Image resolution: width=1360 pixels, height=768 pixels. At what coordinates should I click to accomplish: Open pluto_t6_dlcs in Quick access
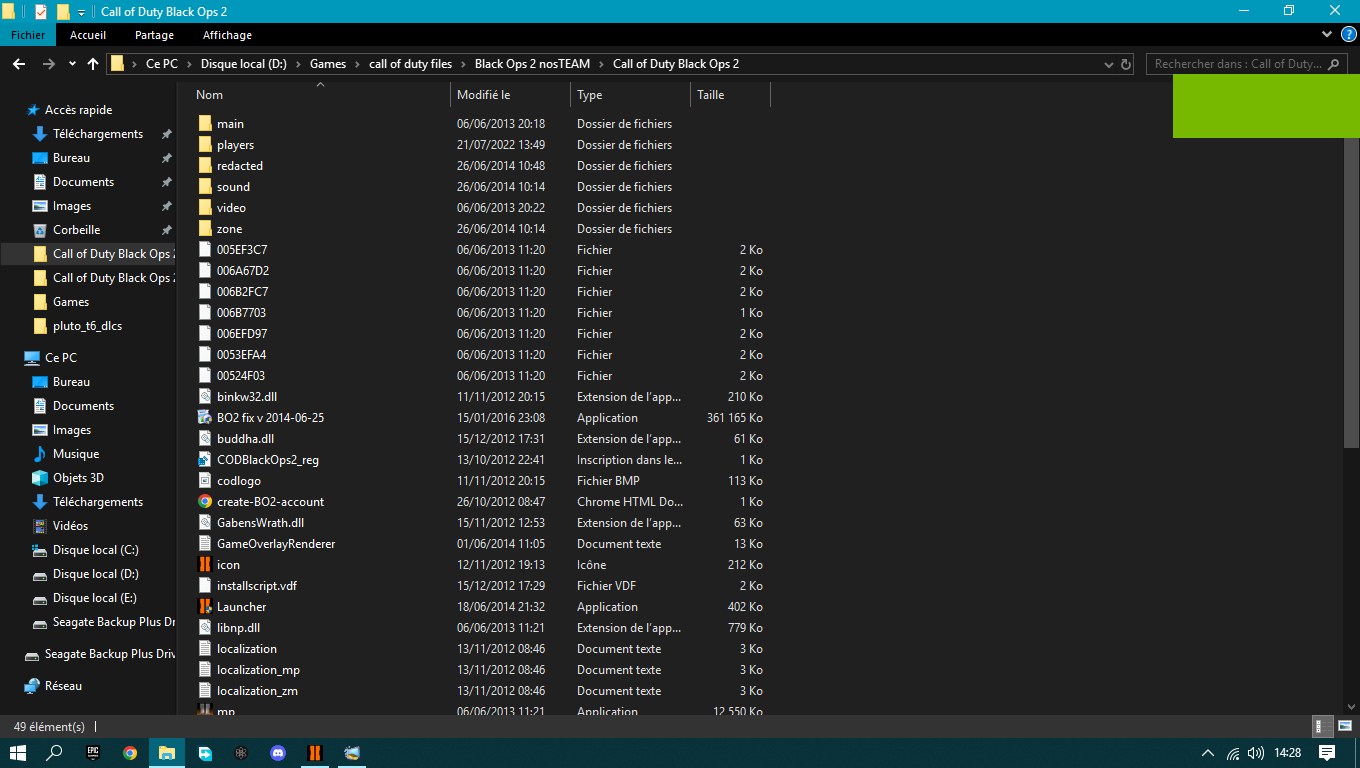click(87, 326)
